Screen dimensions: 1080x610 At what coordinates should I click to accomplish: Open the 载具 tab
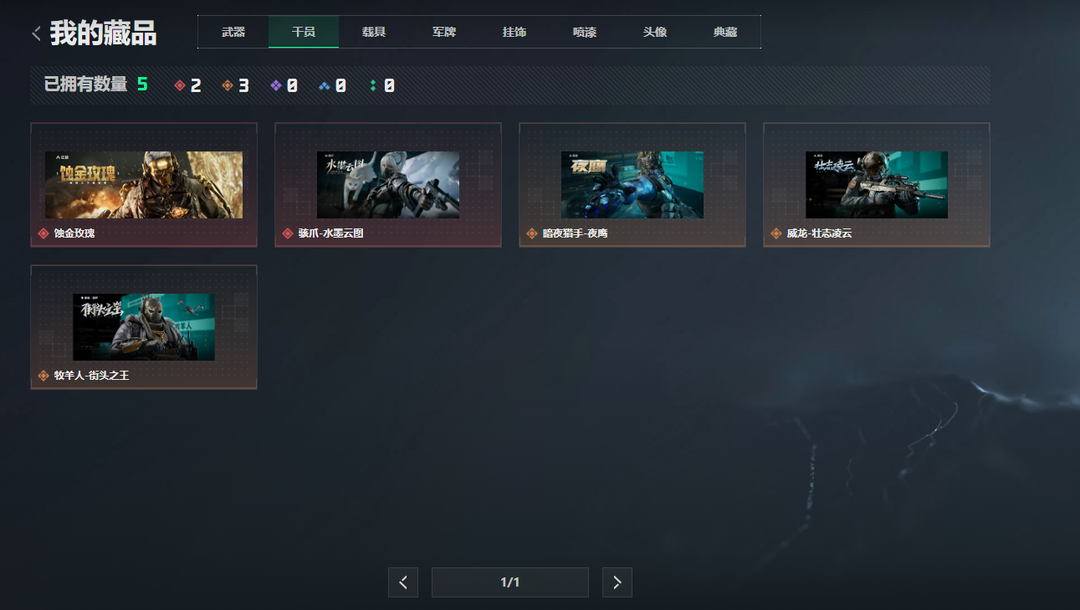tap(374, 32)
